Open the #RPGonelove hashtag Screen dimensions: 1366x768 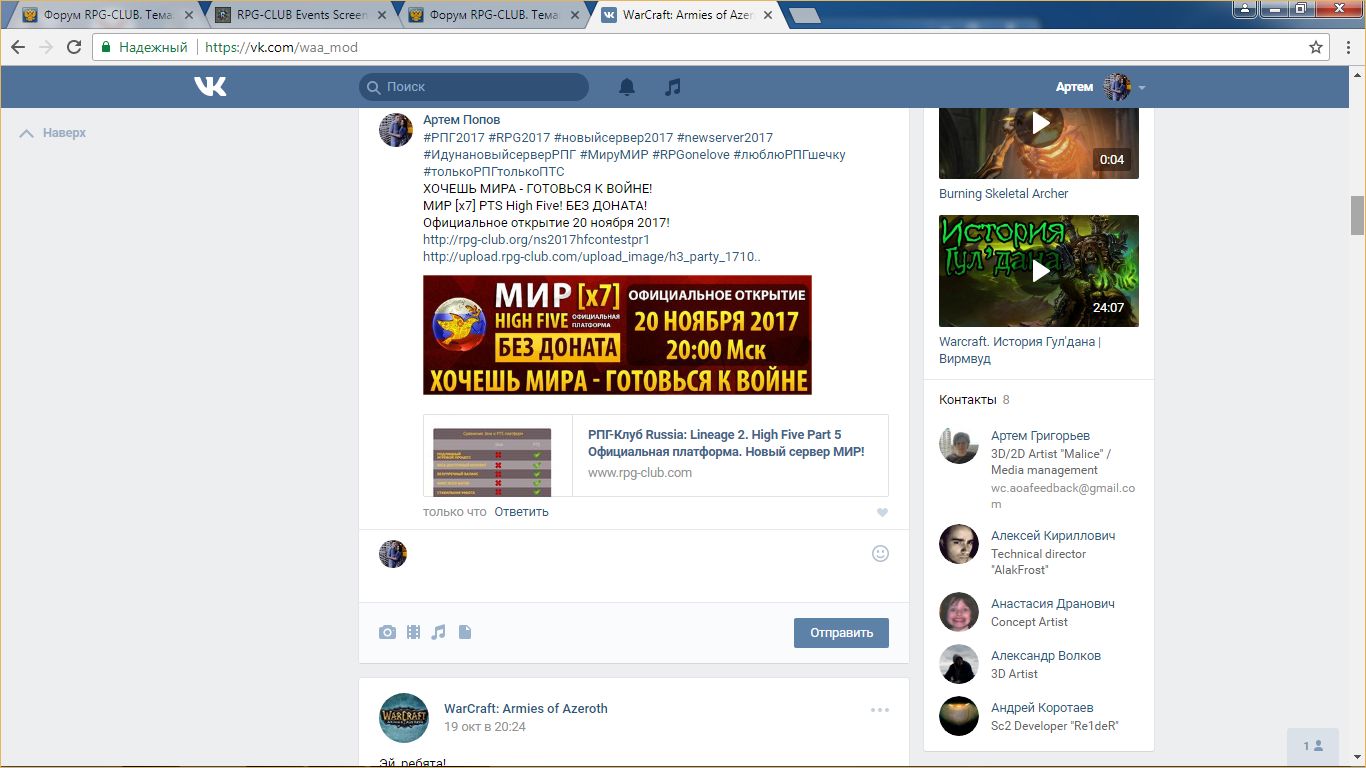tap(690, 155)
